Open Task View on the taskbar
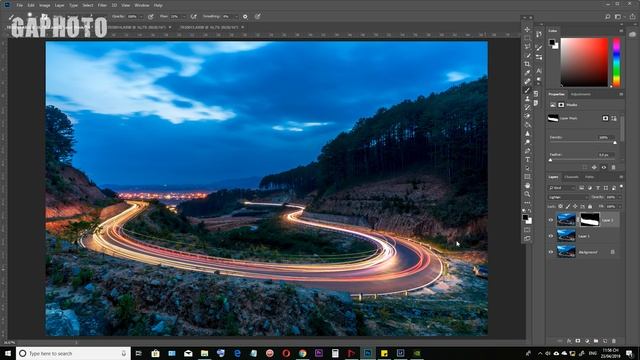Screen dimensions: 640x360 138,353
